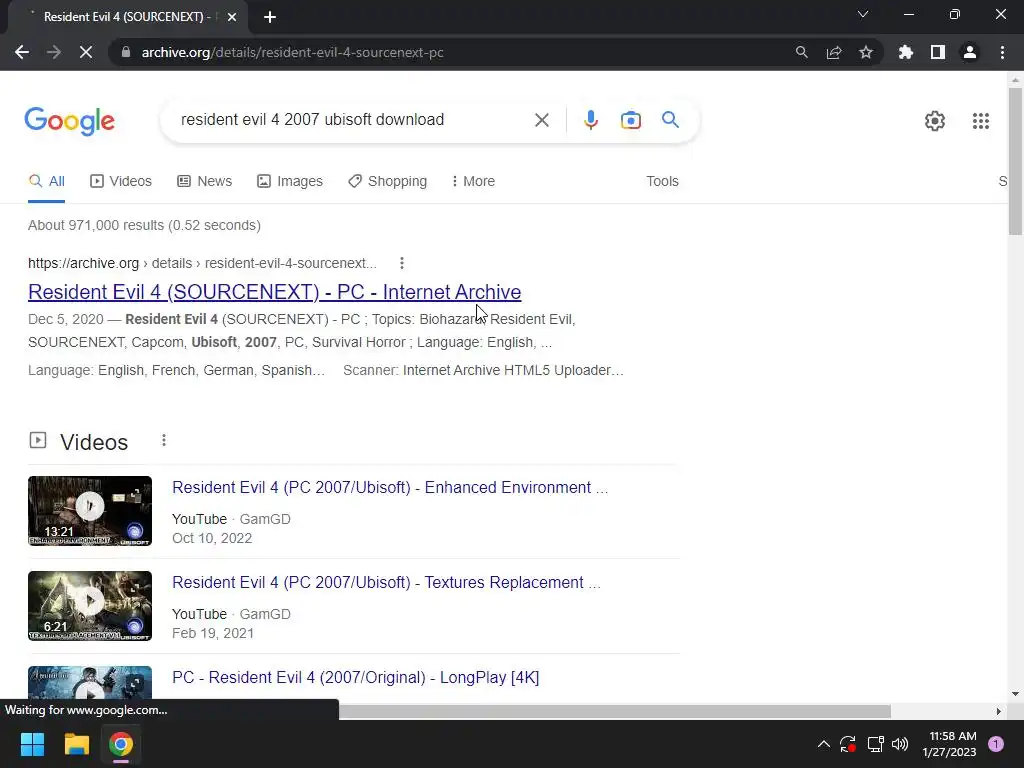This screenshot has width=1024, height=768.
Task: Open the Chrome extensions puzzle icon
Action: pos(905,52)
